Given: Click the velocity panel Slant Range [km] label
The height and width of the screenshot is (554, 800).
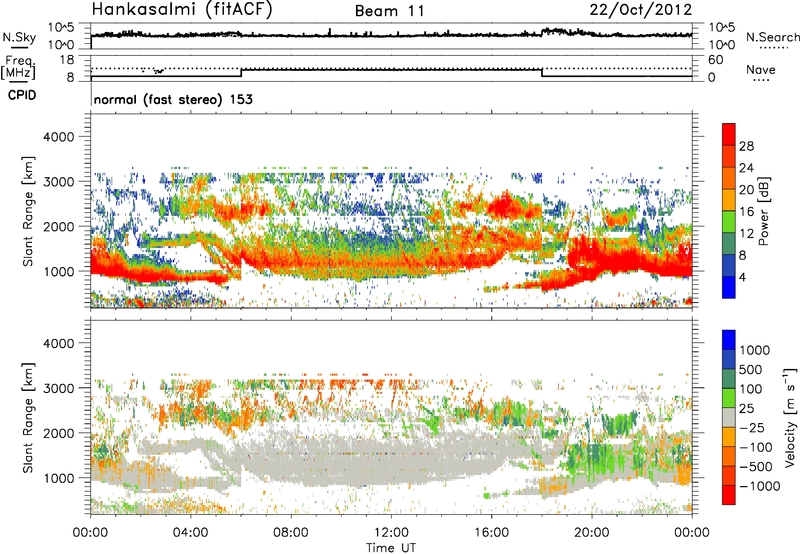Looking at the screenshot, I should pyautogui.click(x=29, y=417).
